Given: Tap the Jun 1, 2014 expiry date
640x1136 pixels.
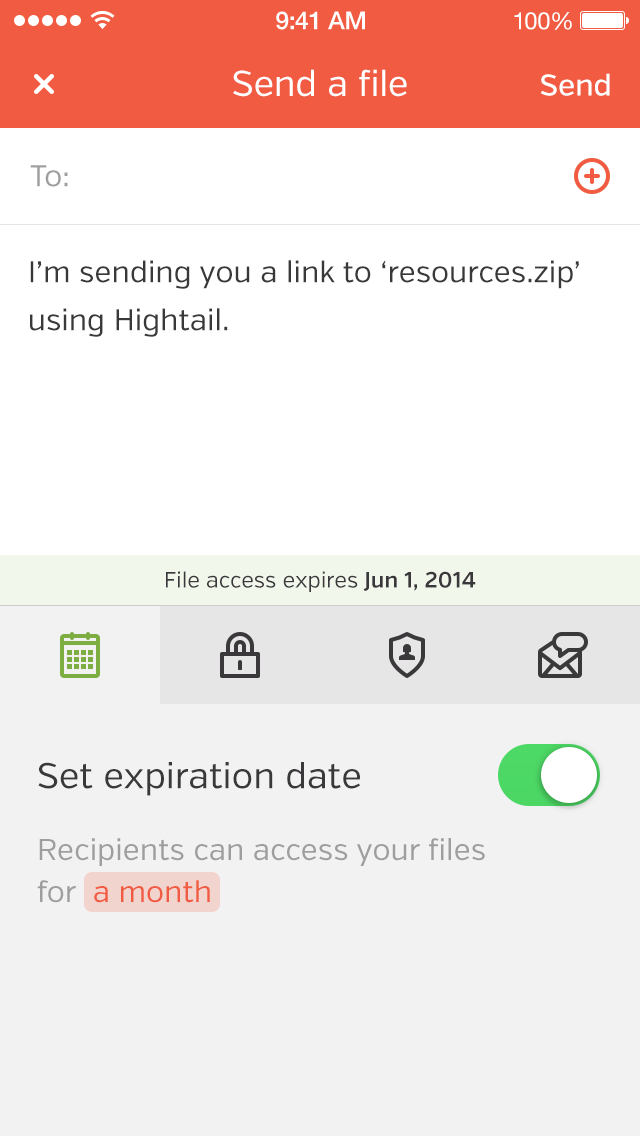Looking at the screenshot, I should click(x=420, y=580).
